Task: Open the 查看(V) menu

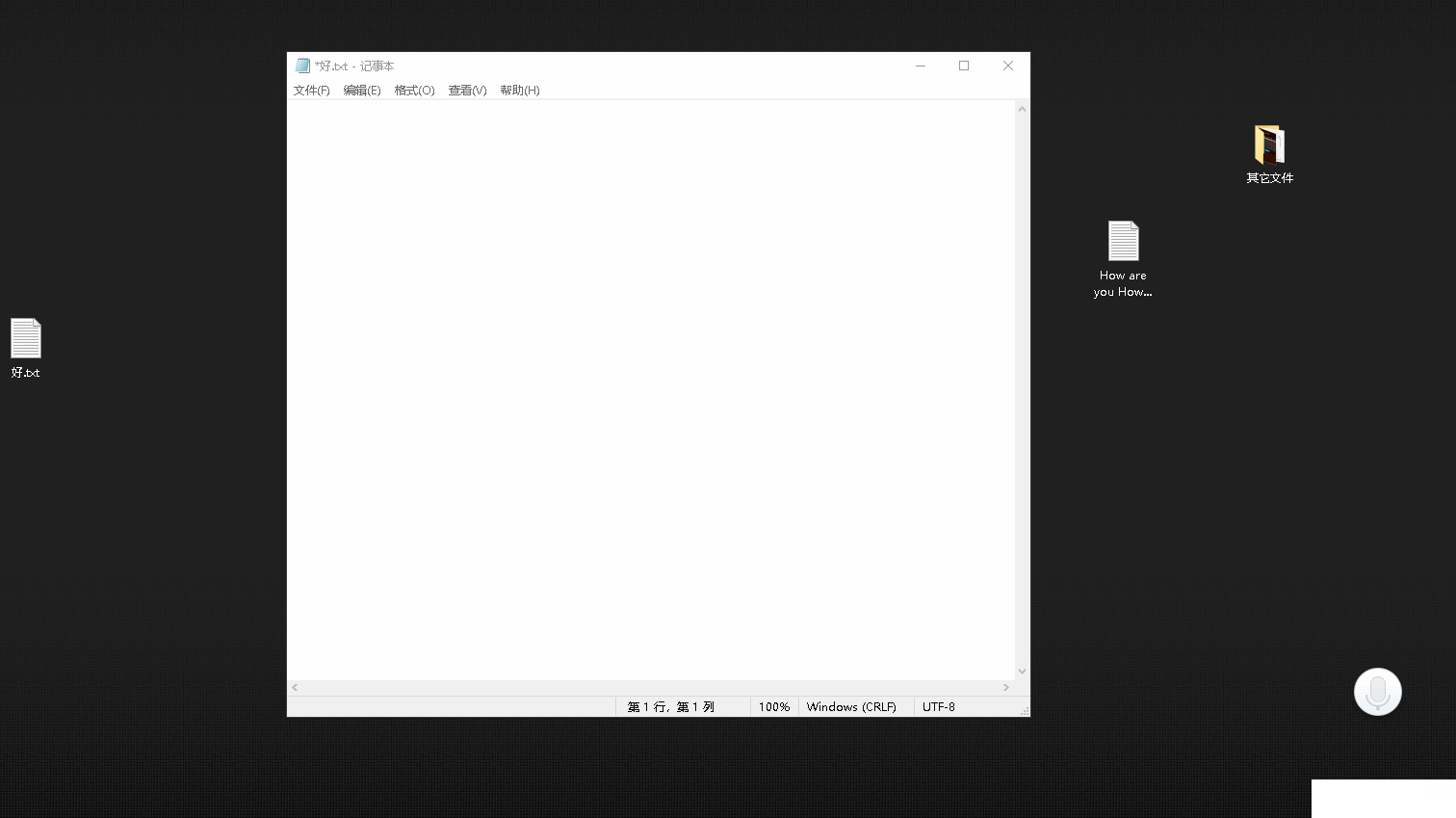Action: 467,91
